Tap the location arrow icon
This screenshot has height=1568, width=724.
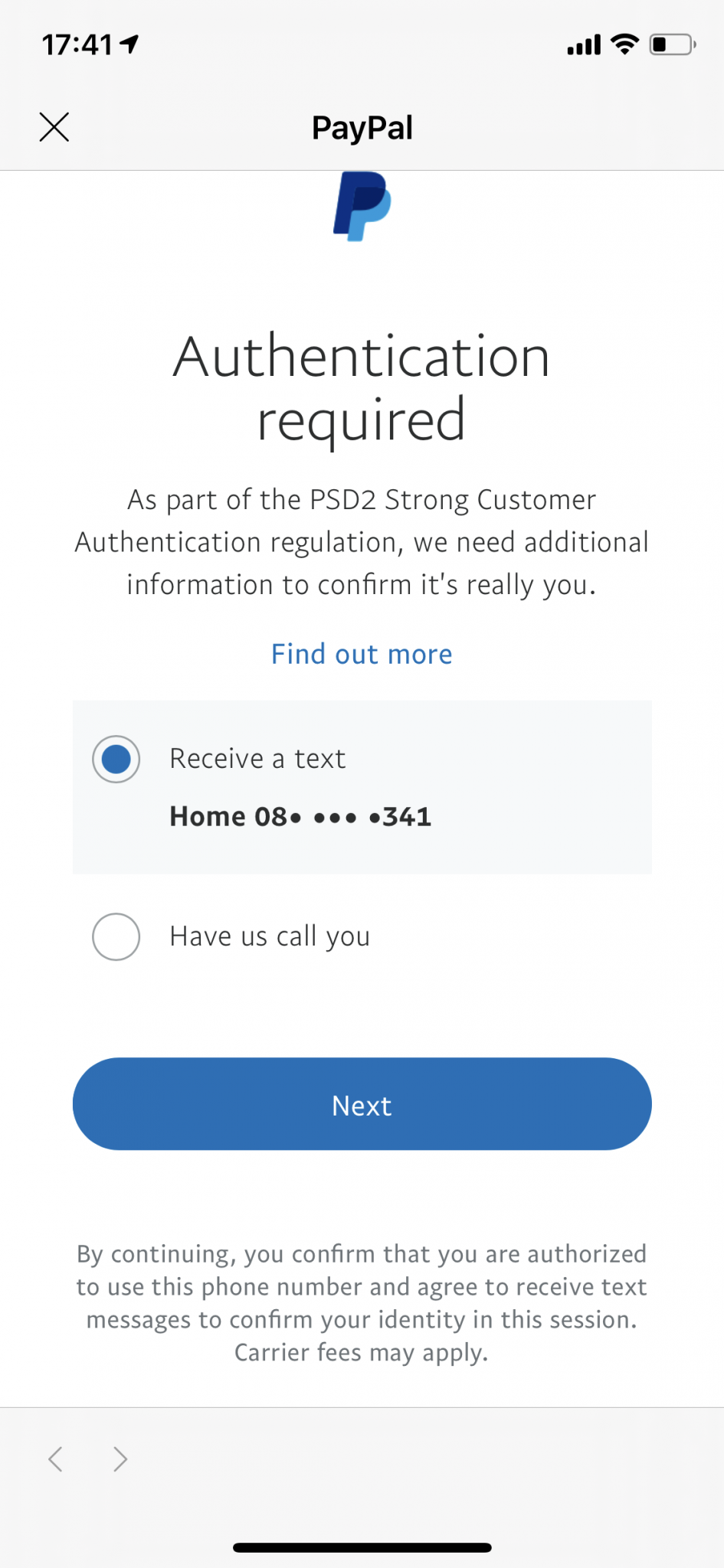[x=129, y=45]
